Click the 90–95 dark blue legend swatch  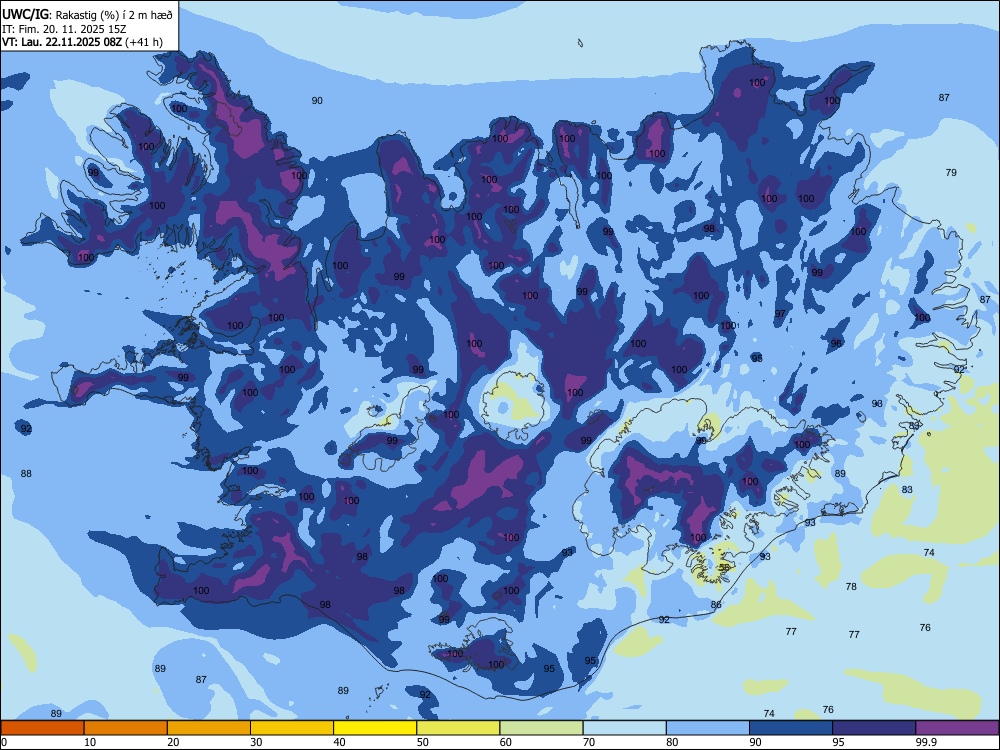[x=791, y=728]
